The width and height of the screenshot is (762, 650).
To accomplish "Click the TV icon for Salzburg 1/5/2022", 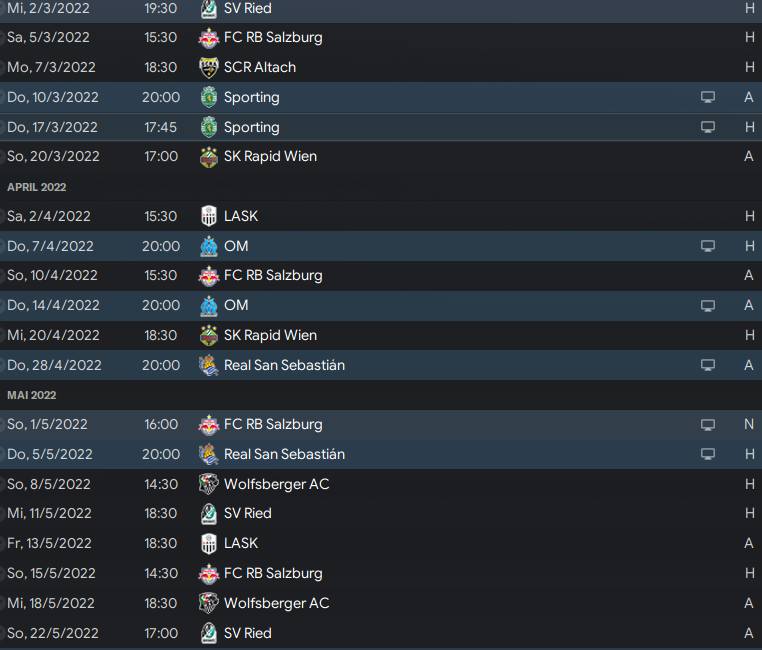I will click(x=708, y=425).
